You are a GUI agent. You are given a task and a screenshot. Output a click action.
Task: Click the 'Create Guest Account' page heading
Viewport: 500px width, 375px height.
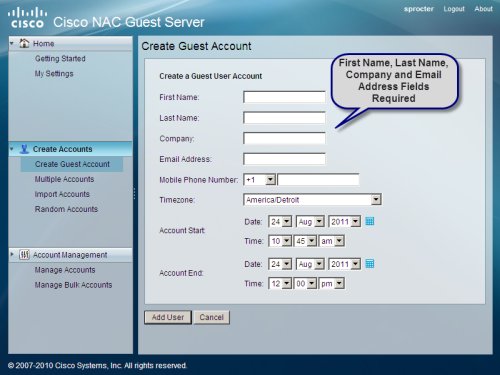(x=196, y=46)
